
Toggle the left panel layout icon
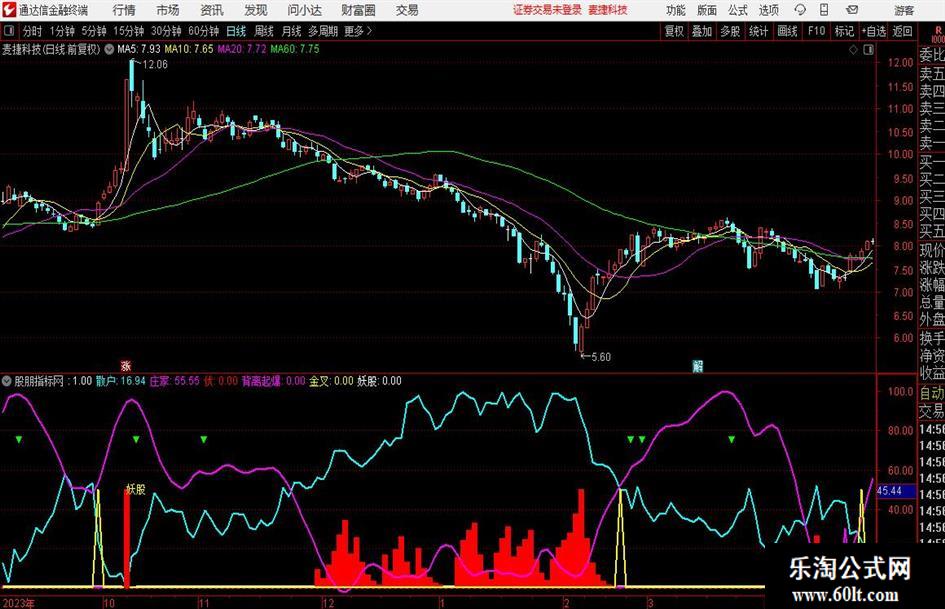[9, 31]
